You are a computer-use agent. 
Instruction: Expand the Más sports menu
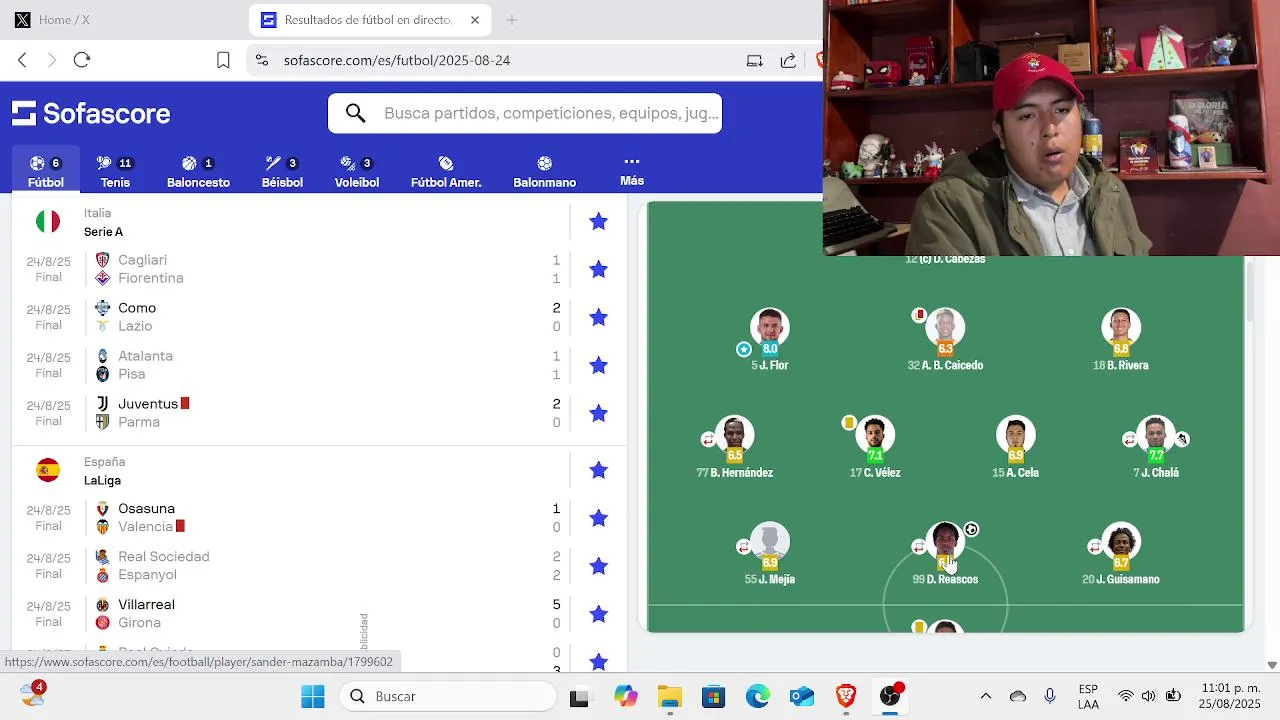[x=631, y=171]
